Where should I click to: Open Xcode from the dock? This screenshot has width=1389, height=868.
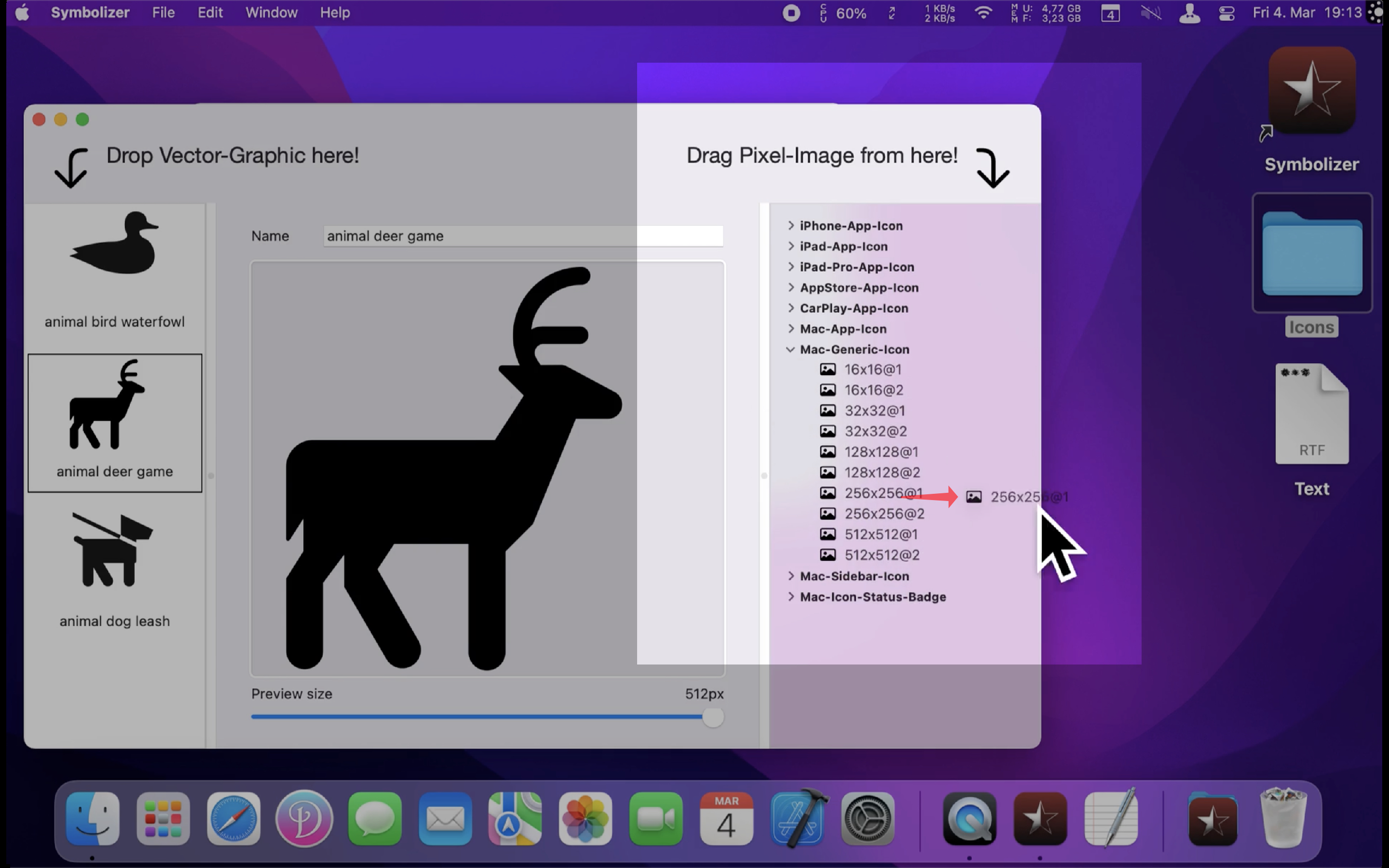click(797, 819)
